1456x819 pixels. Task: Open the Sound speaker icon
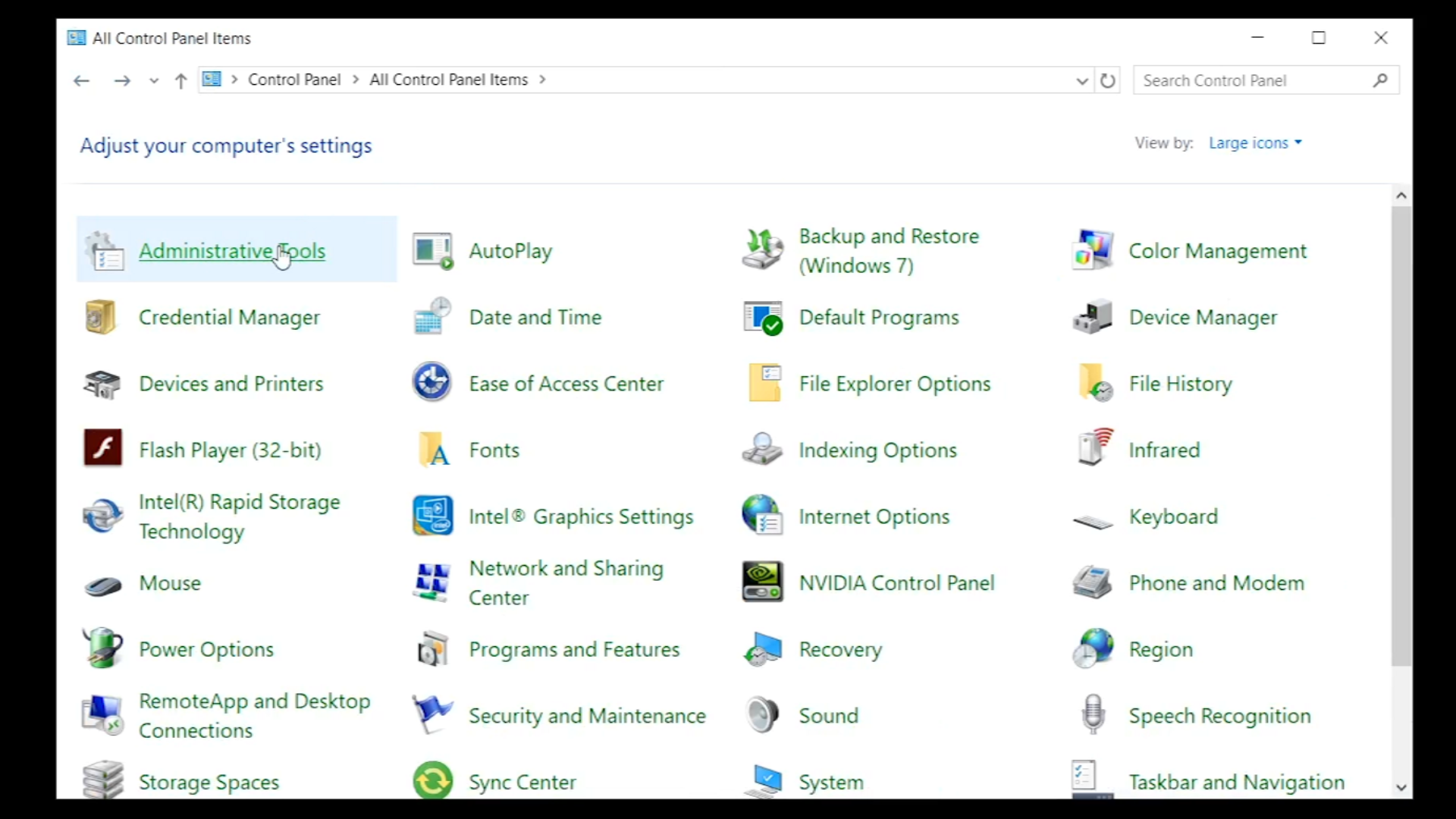click(762, 715)
